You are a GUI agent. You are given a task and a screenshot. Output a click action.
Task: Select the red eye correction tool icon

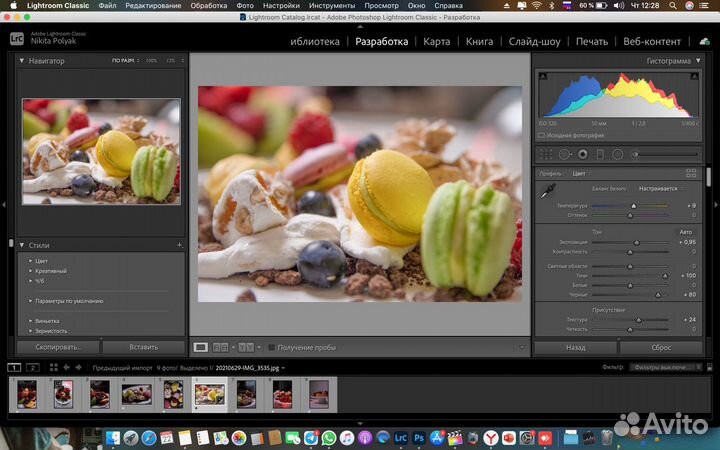click(583, 155)
